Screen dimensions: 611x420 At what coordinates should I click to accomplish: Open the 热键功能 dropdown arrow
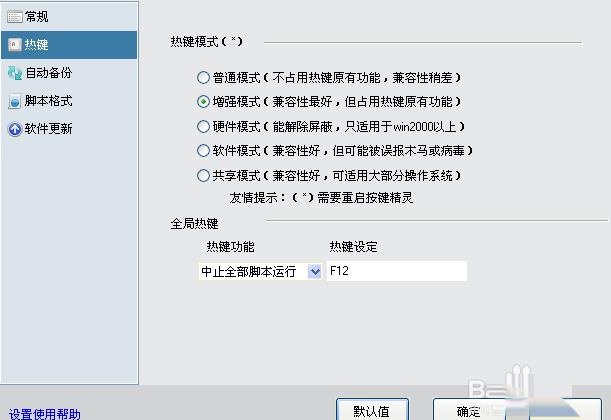click(x=314, y=271)
